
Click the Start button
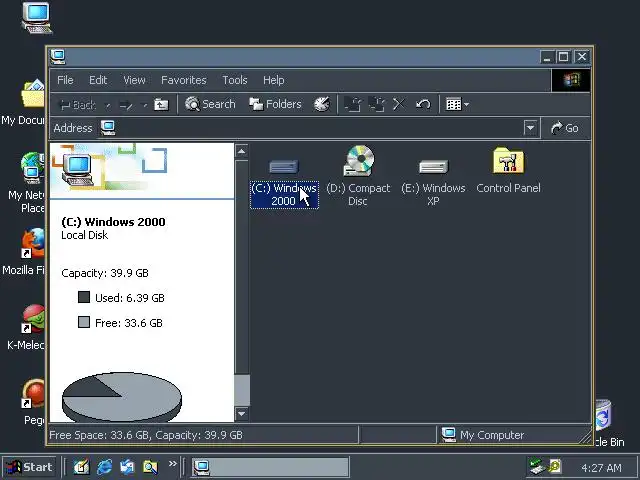pyautogui.click(x=29, y=467)
